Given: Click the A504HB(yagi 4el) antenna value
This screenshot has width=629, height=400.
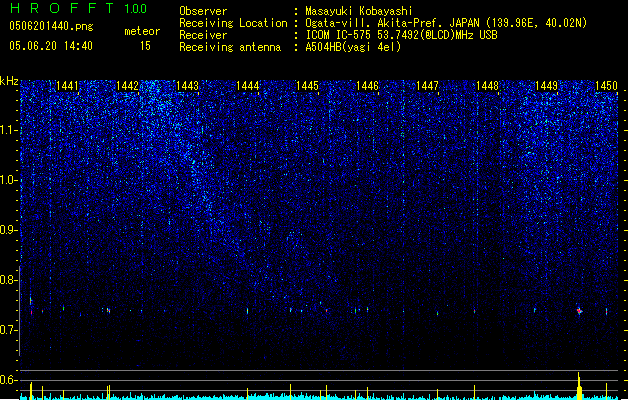Looking at the screenshot, I should coord(353,47).
